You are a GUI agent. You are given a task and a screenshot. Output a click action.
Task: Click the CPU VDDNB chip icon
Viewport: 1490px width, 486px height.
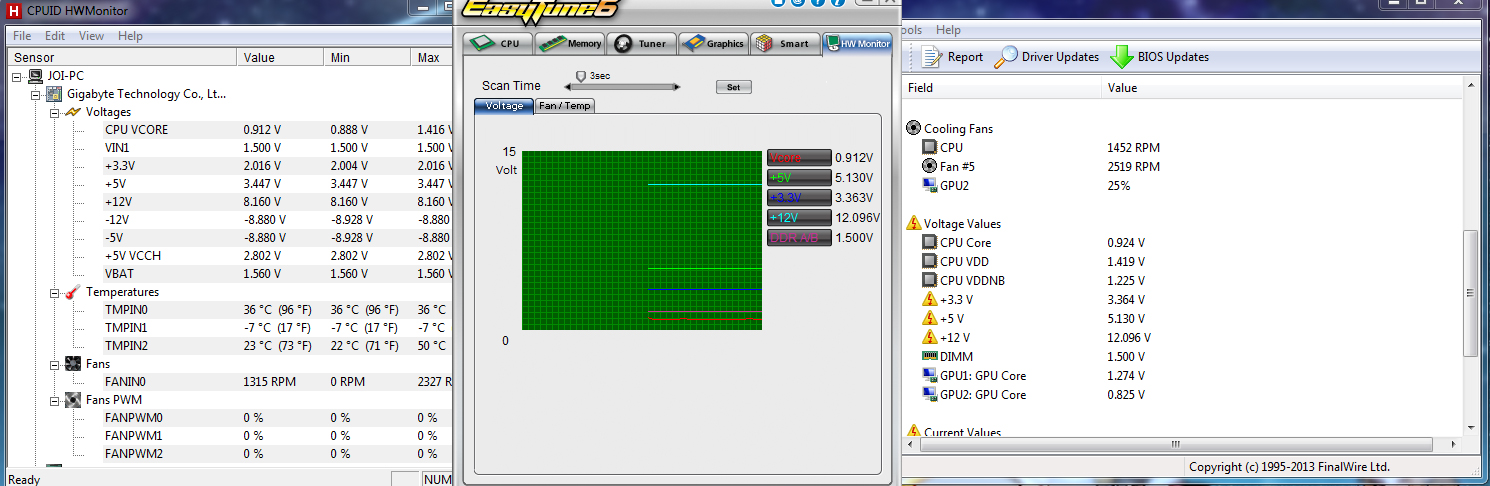[x=929, y=281]
